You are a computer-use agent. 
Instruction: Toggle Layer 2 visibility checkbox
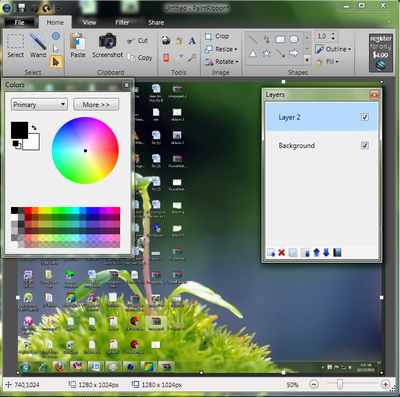364,117
